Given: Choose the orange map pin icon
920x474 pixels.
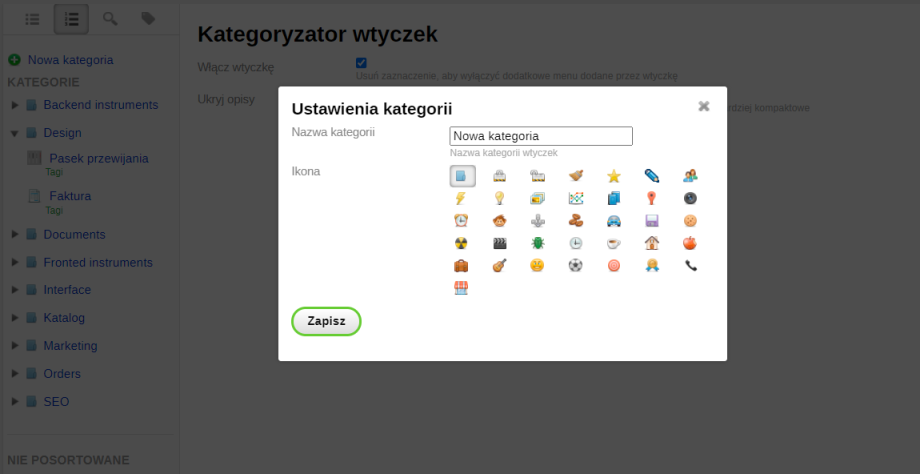Looking at the screenshot, I should point(651,199).
